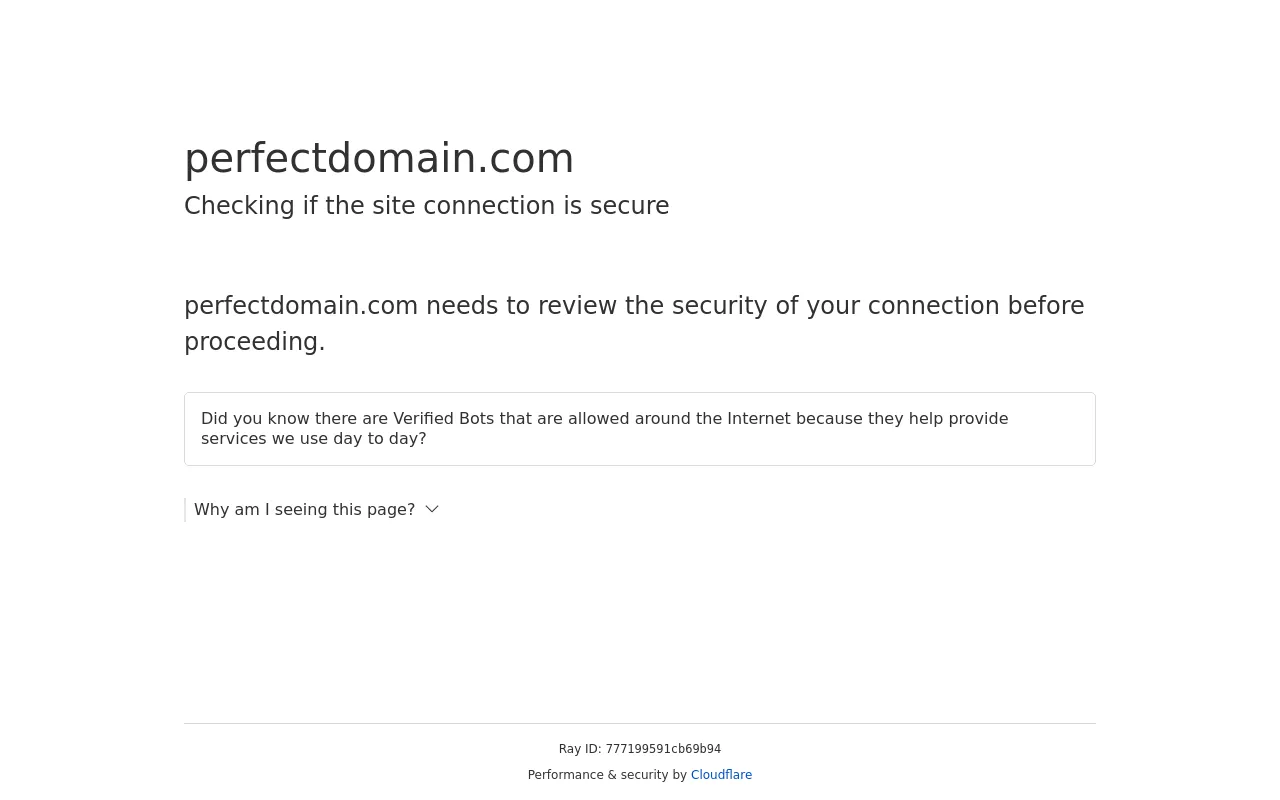Click the word "Checking" in the subheading
This screenshot has width=1280, height=800.
coord(239,206)
